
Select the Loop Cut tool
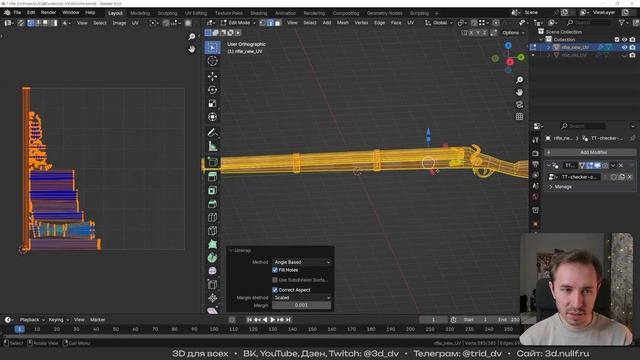coord(212,217)
